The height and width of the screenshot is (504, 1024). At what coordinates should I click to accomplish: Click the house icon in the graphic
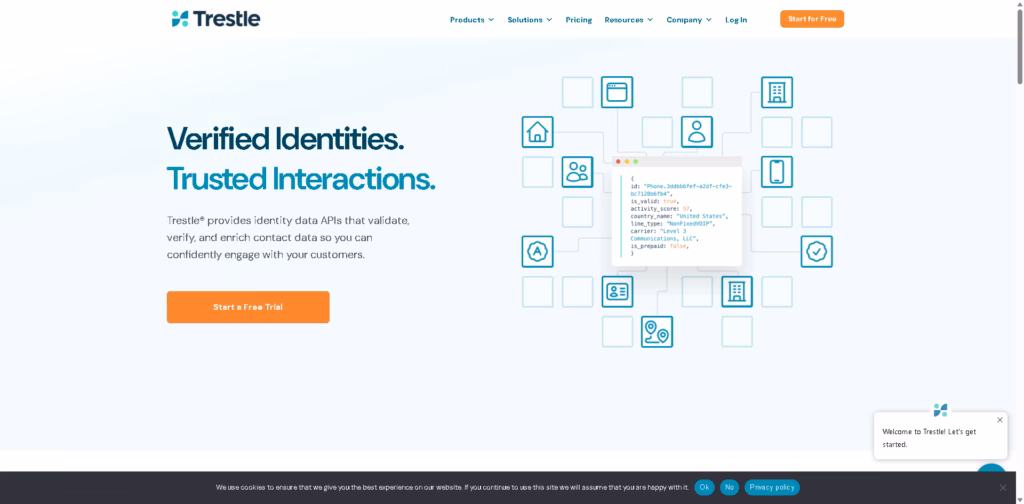[537, 132]
